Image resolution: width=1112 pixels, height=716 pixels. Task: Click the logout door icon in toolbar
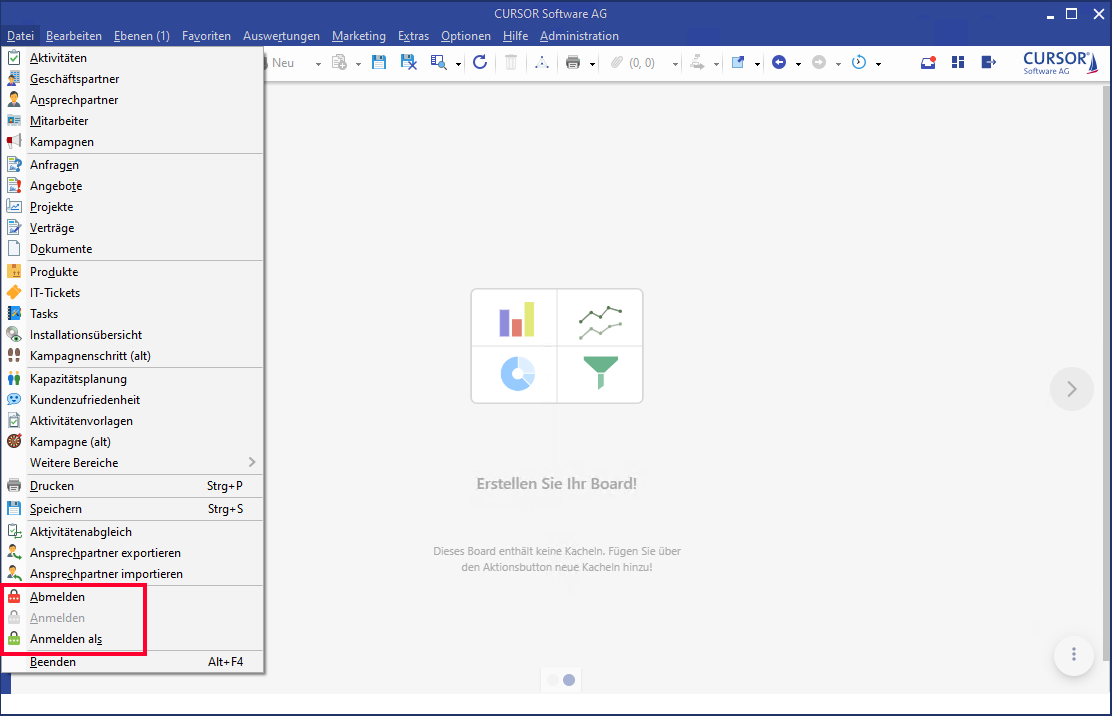click(x=988, y=63)
